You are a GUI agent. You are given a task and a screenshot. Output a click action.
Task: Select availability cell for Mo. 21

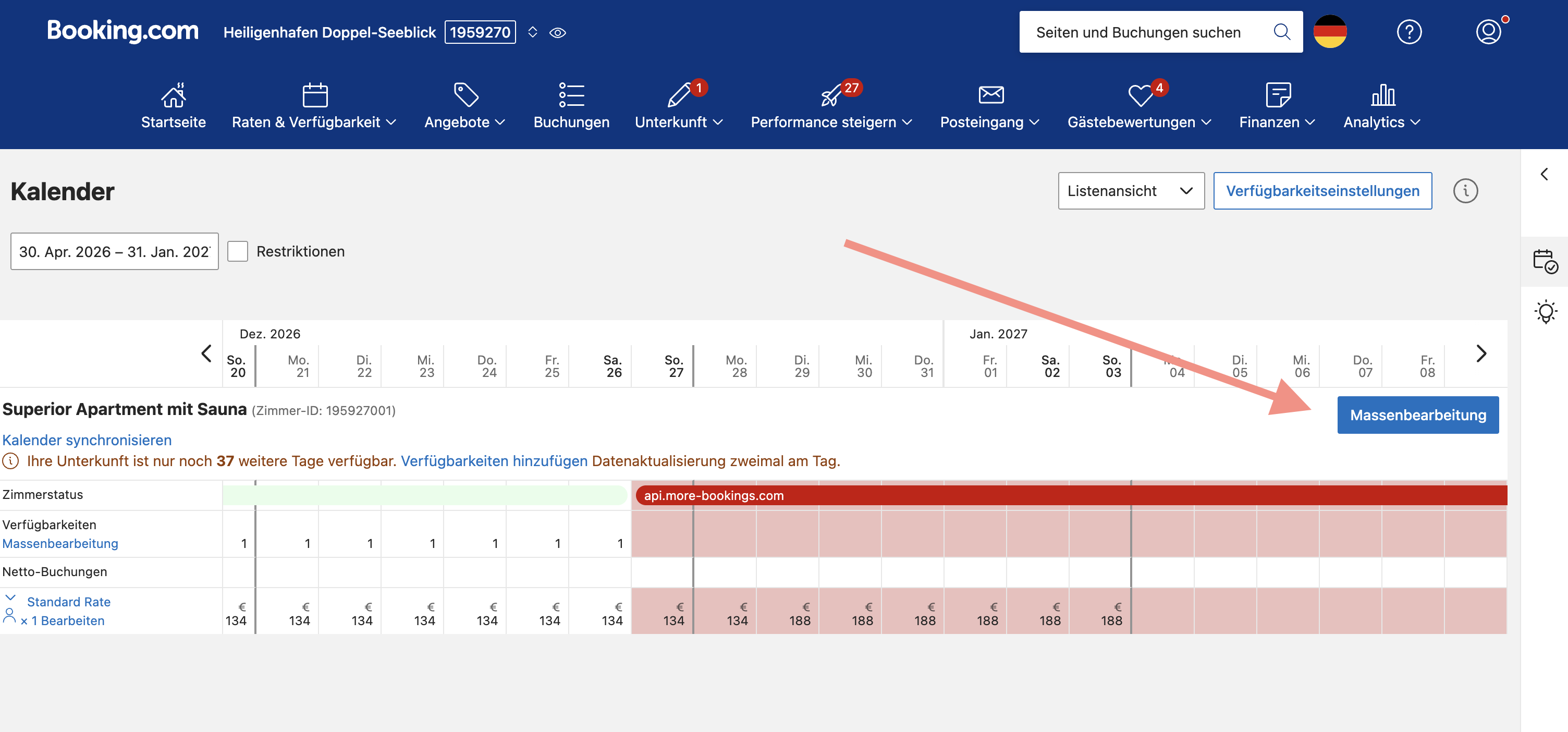pyautogui.click(x=287, y=534)
